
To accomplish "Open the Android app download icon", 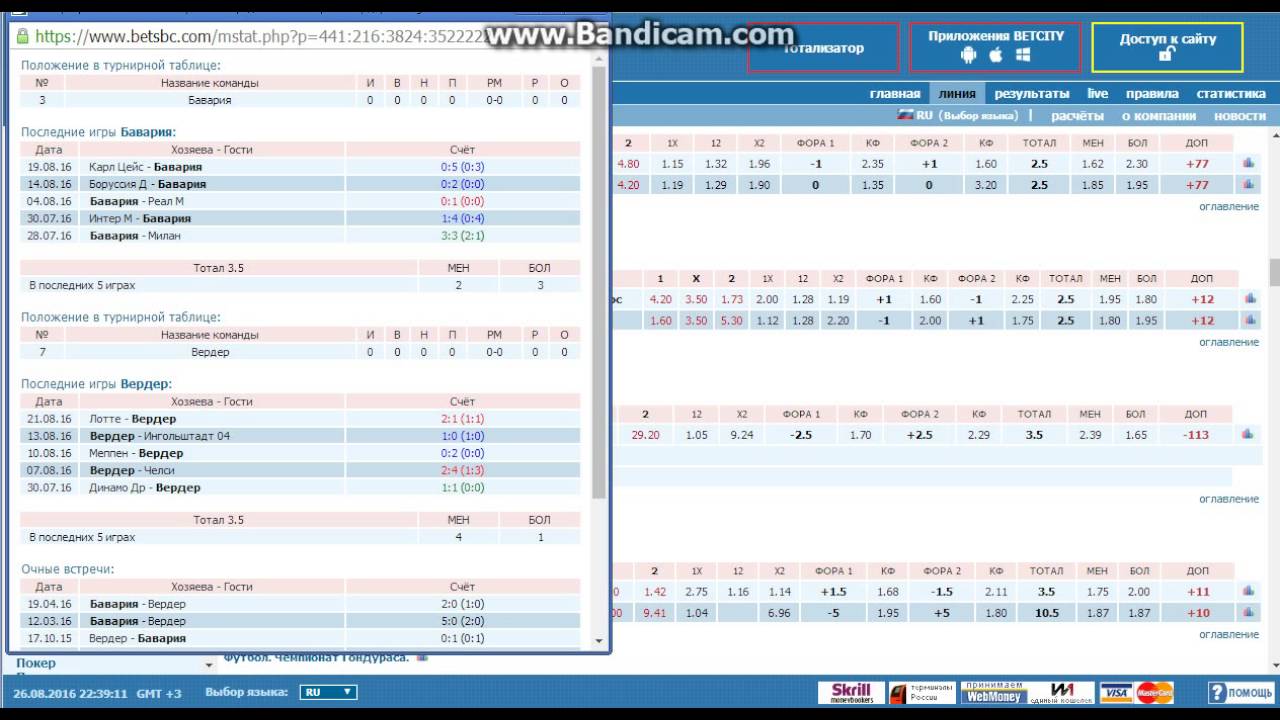I will pos(968,55).
